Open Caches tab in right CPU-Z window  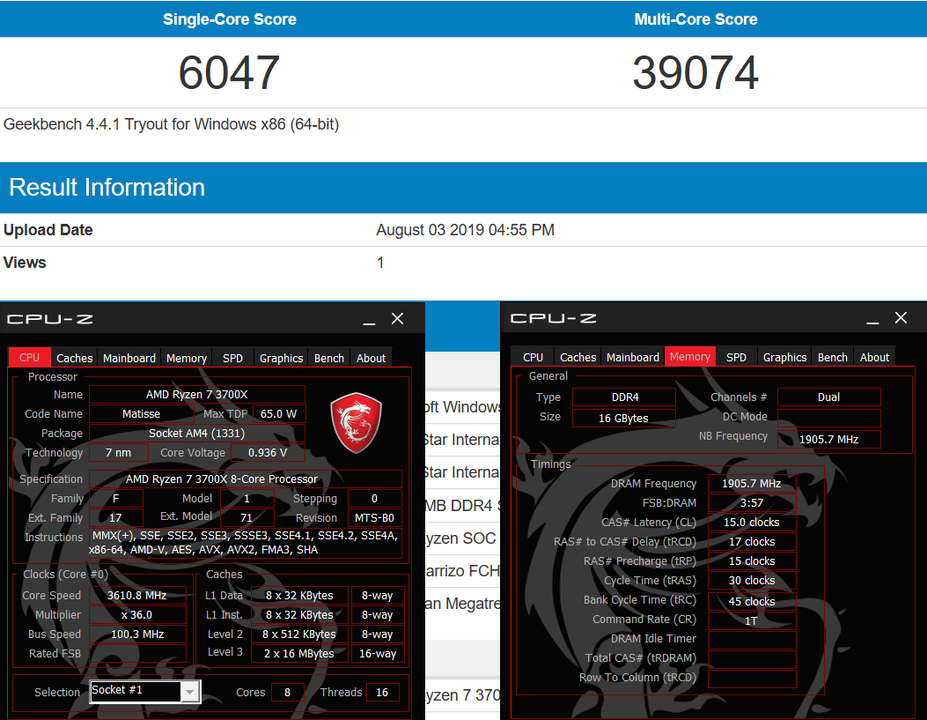click(578, 357)
